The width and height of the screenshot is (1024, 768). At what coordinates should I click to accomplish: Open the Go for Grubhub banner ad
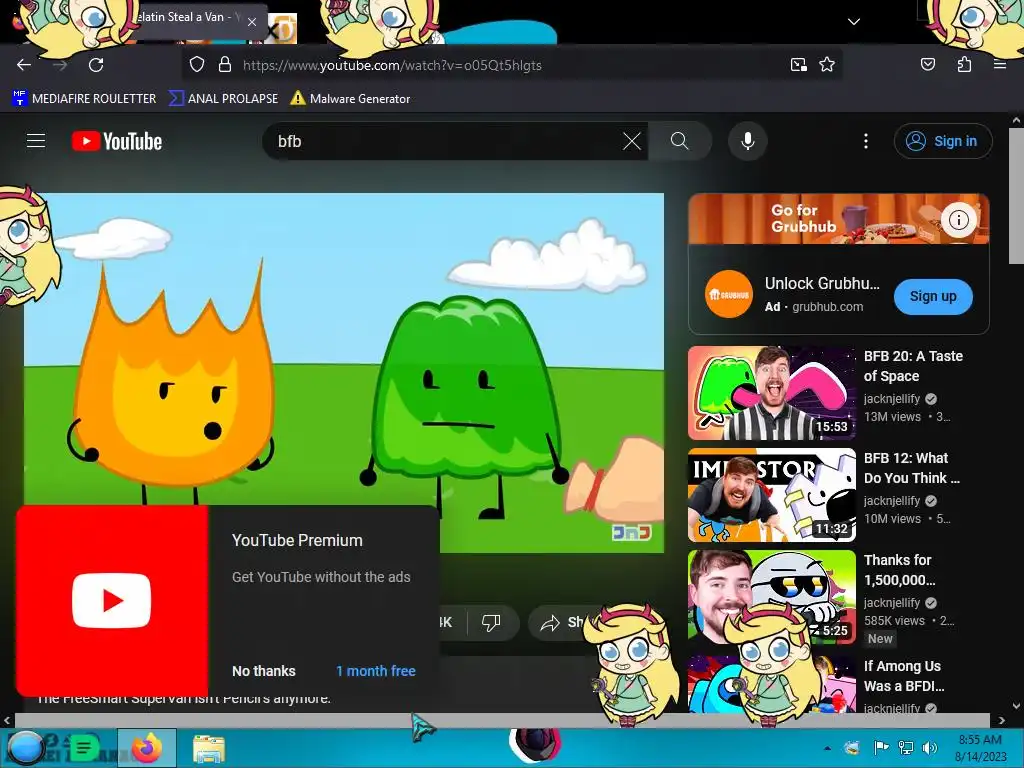[839, 219]
